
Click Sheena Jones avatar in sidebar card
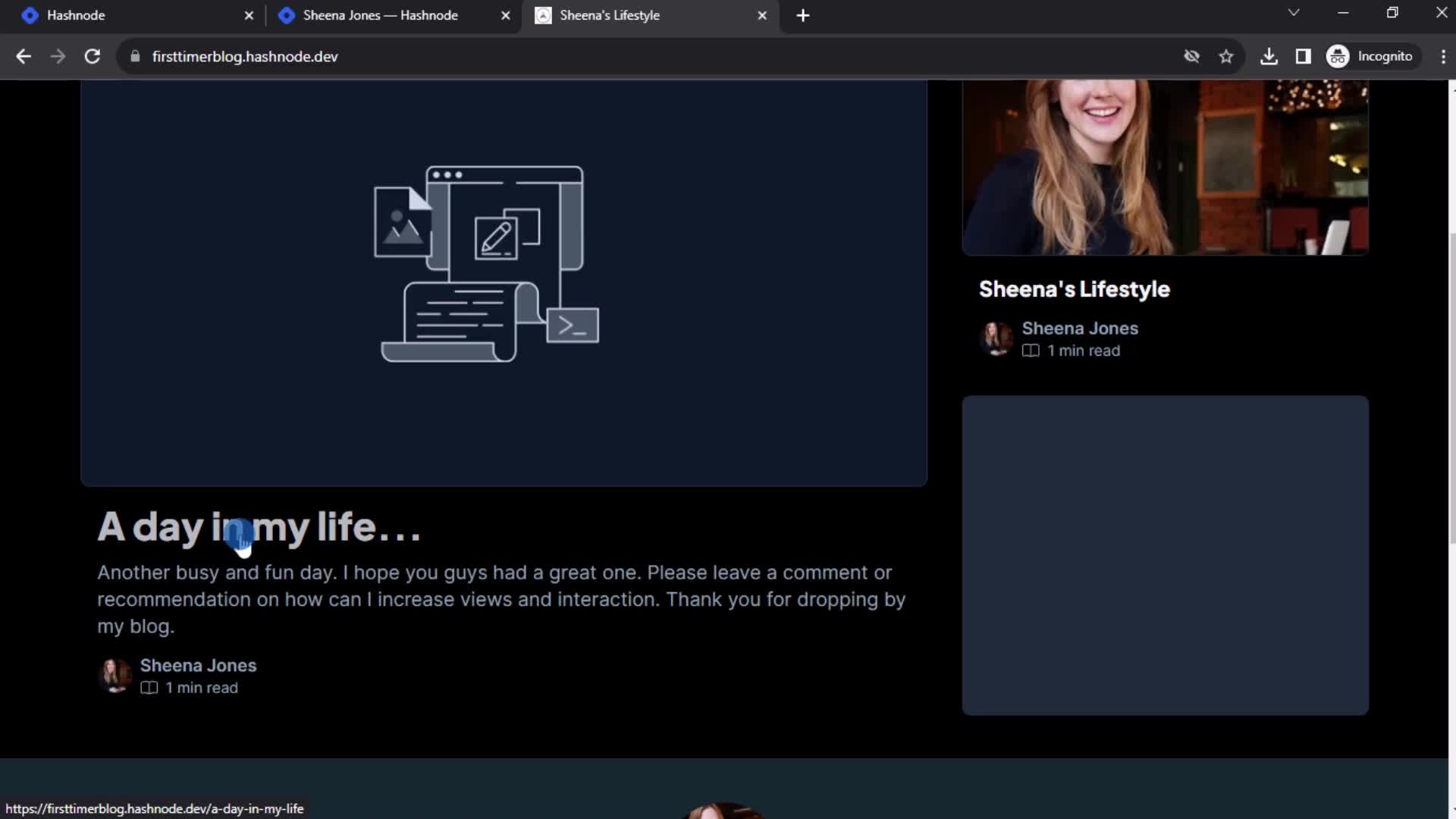[996, 338]
